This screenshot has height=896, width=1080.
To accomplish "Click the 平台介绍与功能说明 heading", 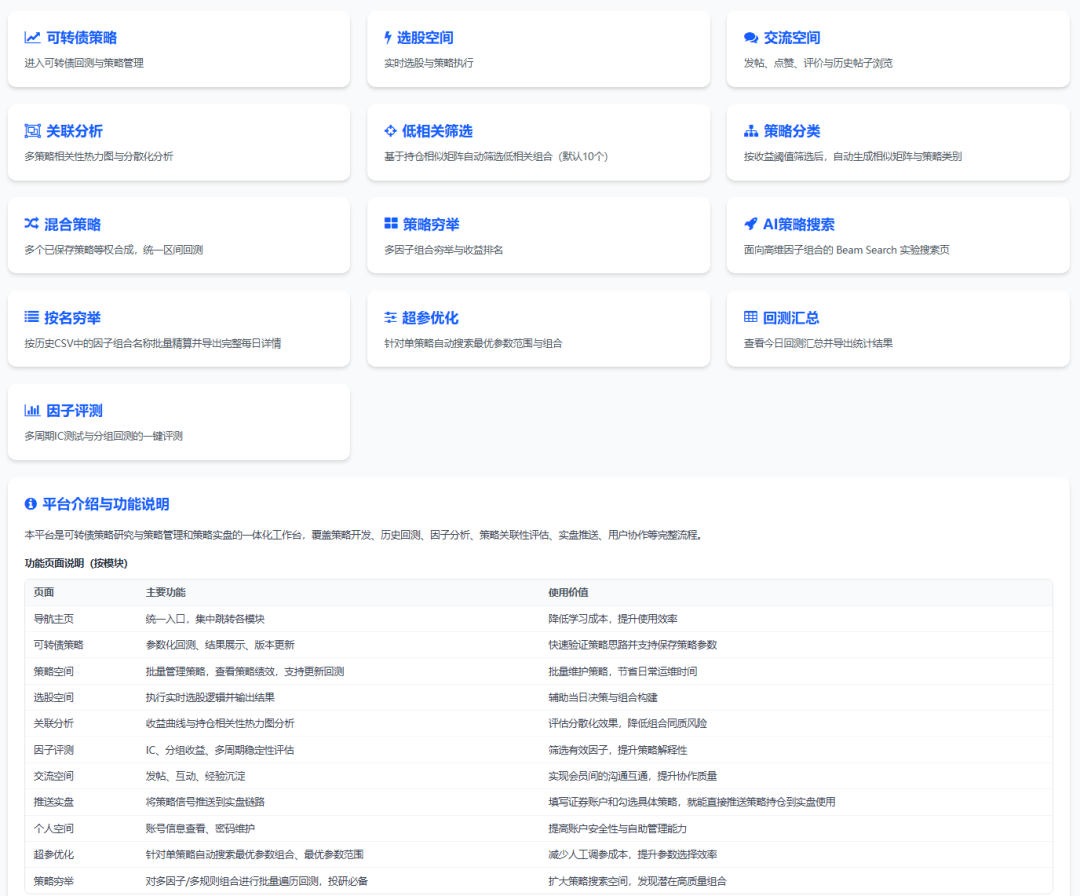I will 105,504.
